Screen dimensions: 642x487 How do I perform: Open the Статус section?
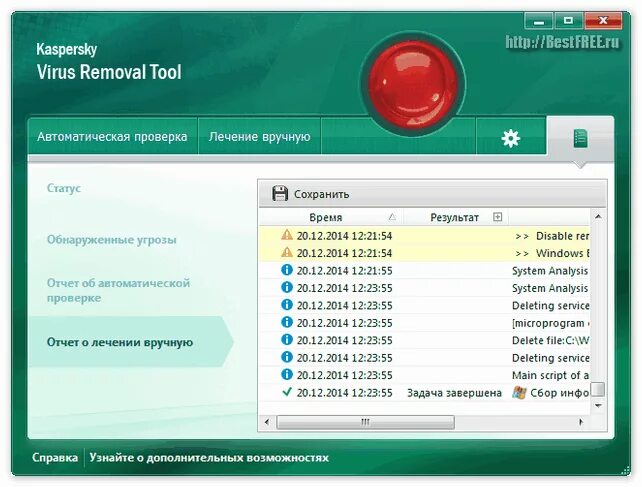click(63, 188)
